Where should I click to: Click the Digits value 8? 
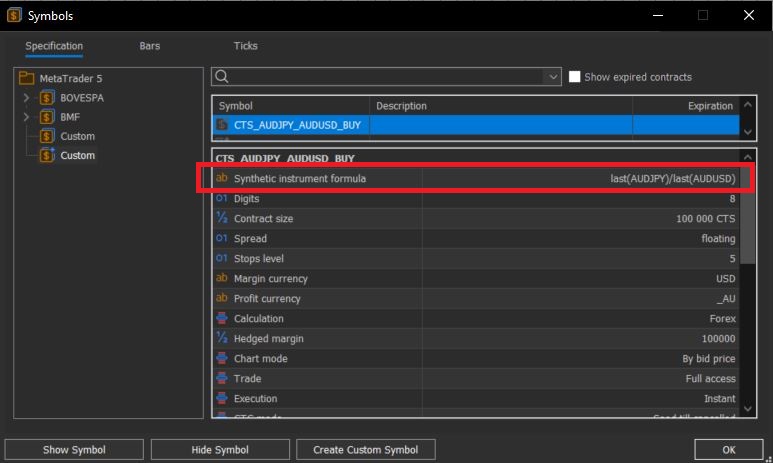pos(732,198)
